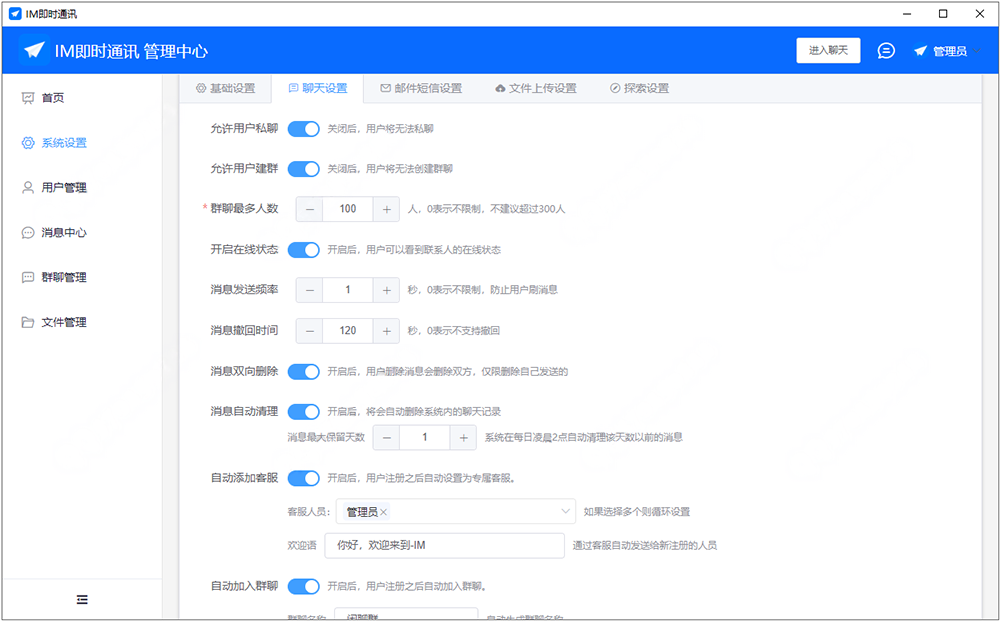This screenshot has height=621, width=1000.
Task: Go to 用户管理 in the sidebar
Action: 63,188
